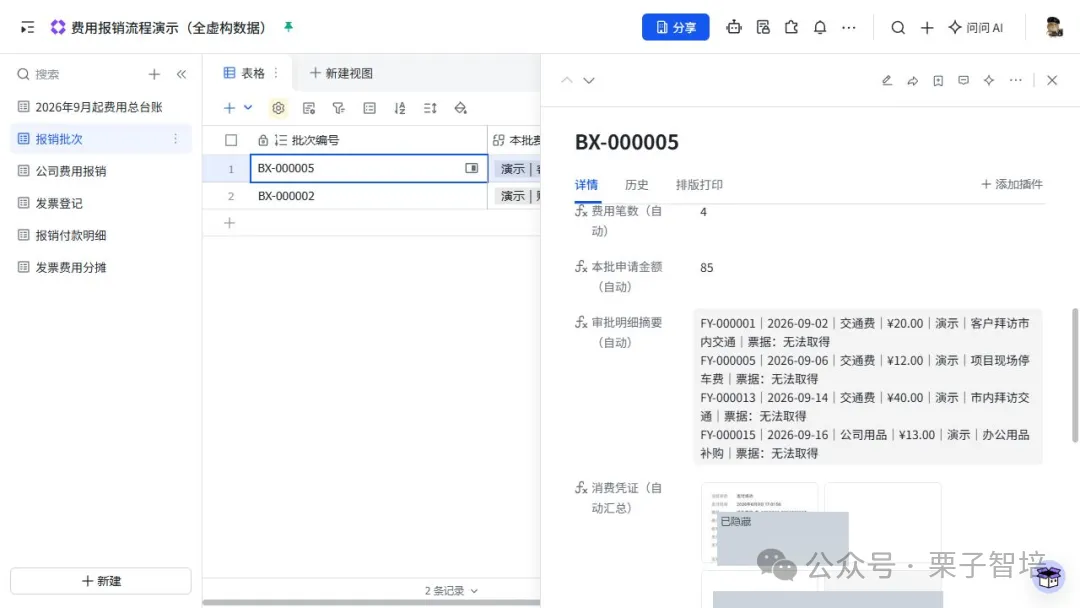Open the user avatar menu
The height and width of the screenshot is (608, 1080).
click(x=1053, y=28)
